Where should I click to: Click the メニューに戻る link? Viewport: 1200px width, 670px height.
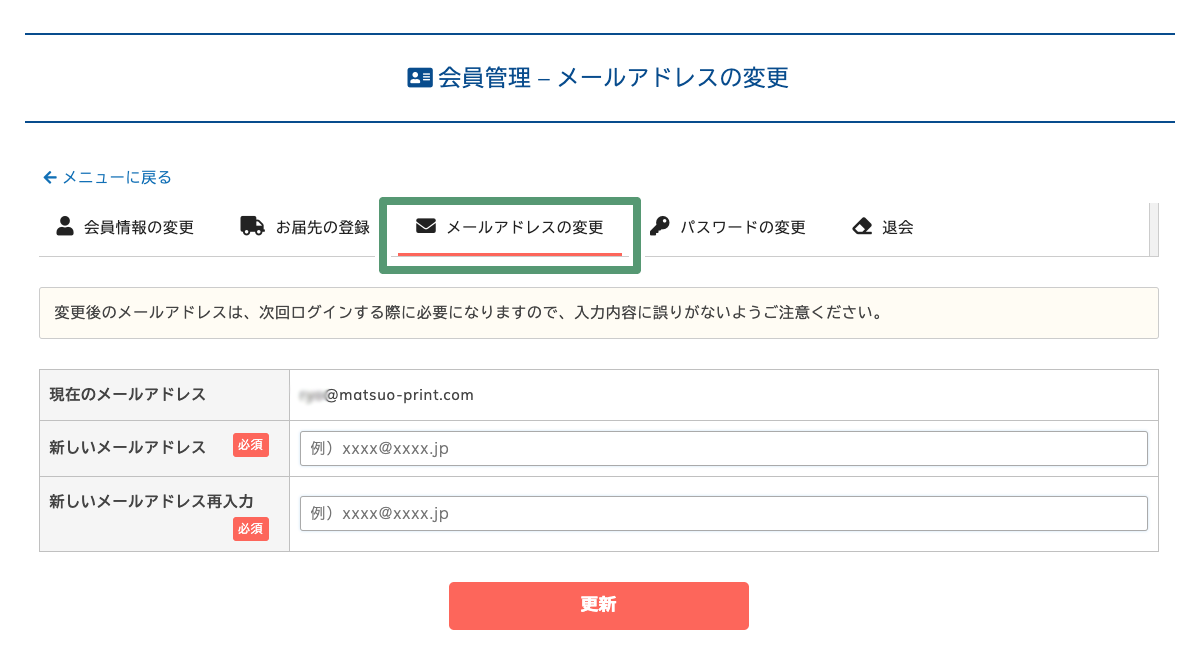point(108,177)
